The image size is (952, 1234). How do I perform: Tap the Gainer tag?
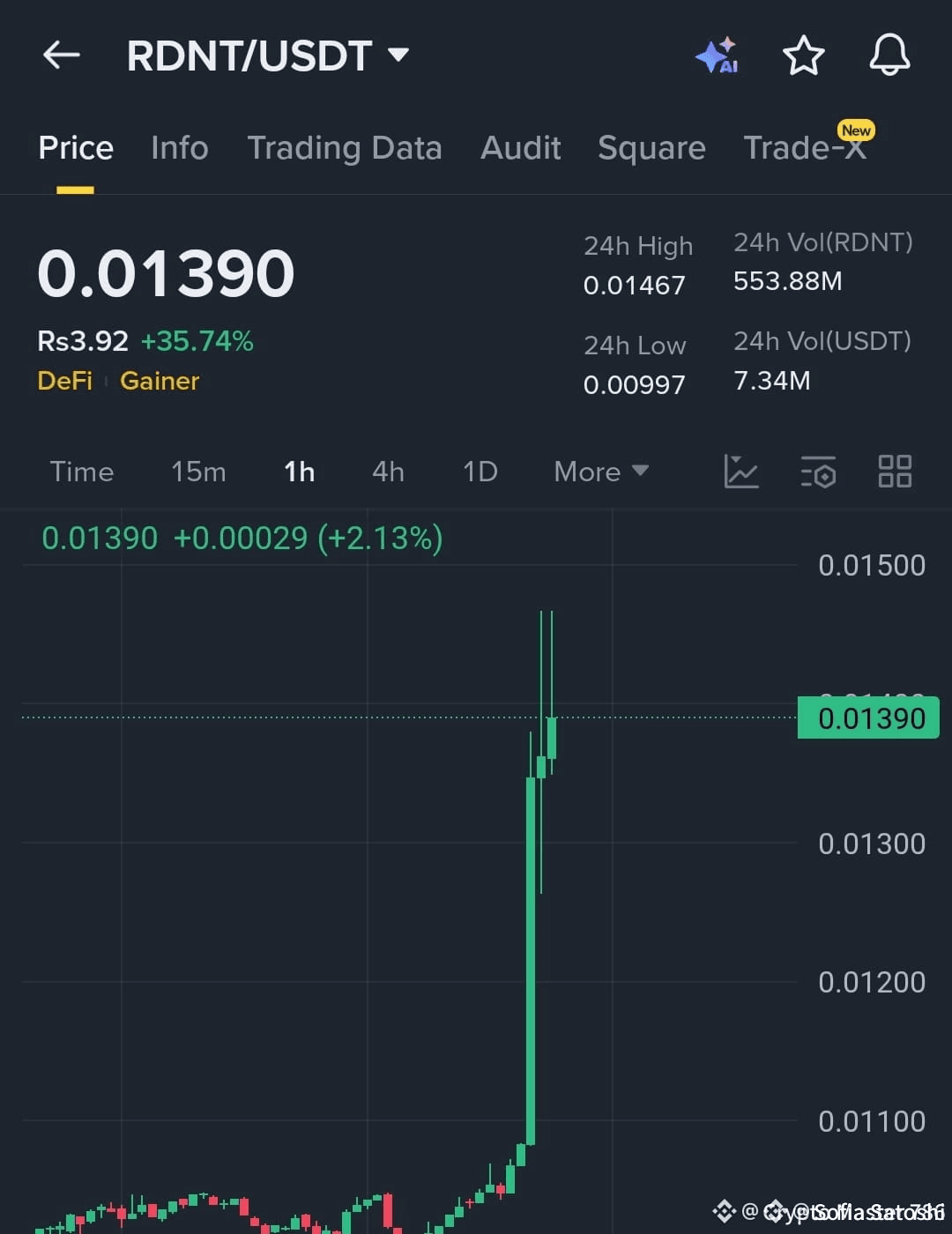[160, 381]
